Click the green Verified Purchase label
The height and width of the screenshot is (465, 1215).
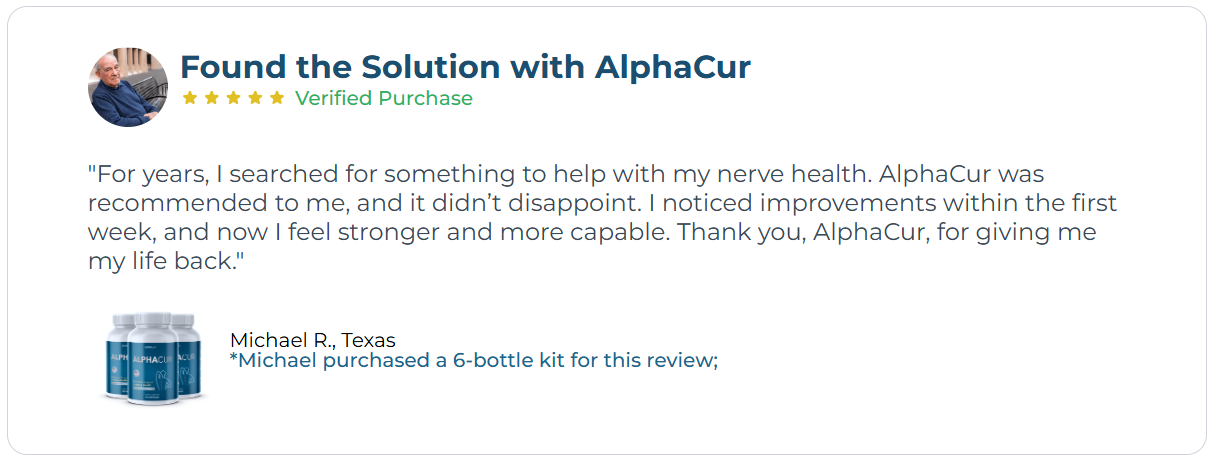click(x=384, y=98)
